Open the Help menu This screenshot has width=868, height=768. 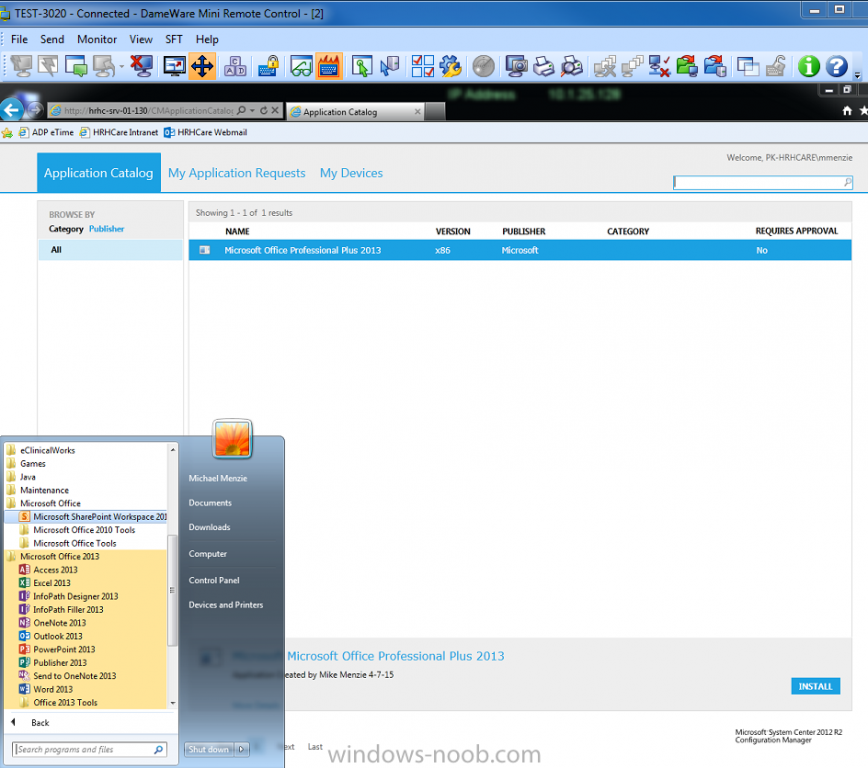207,39
